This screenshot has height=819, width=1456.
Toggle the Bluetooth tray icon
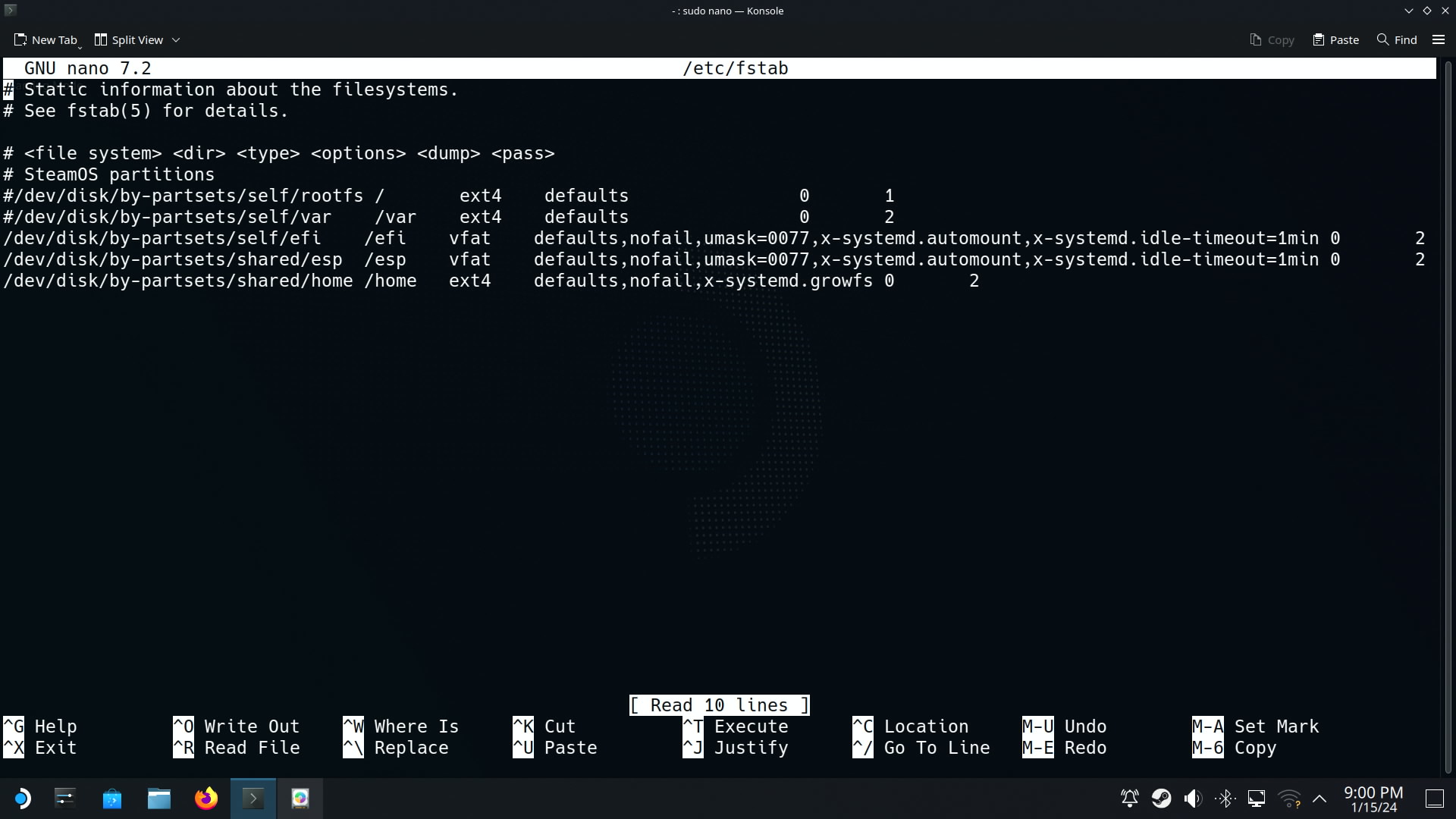(x=1225, y=799)
